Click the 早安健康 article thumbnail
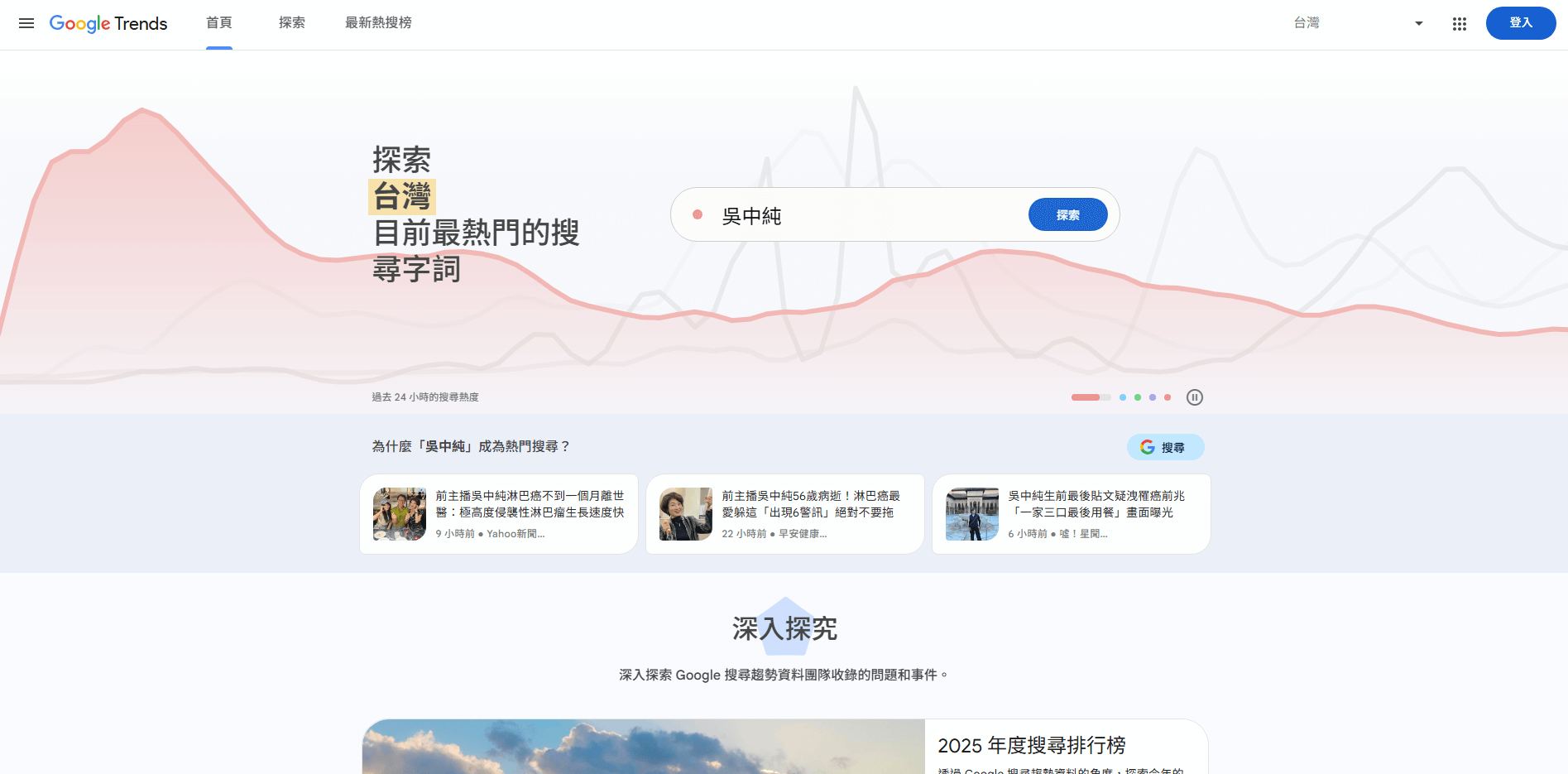 click(685, 513)
